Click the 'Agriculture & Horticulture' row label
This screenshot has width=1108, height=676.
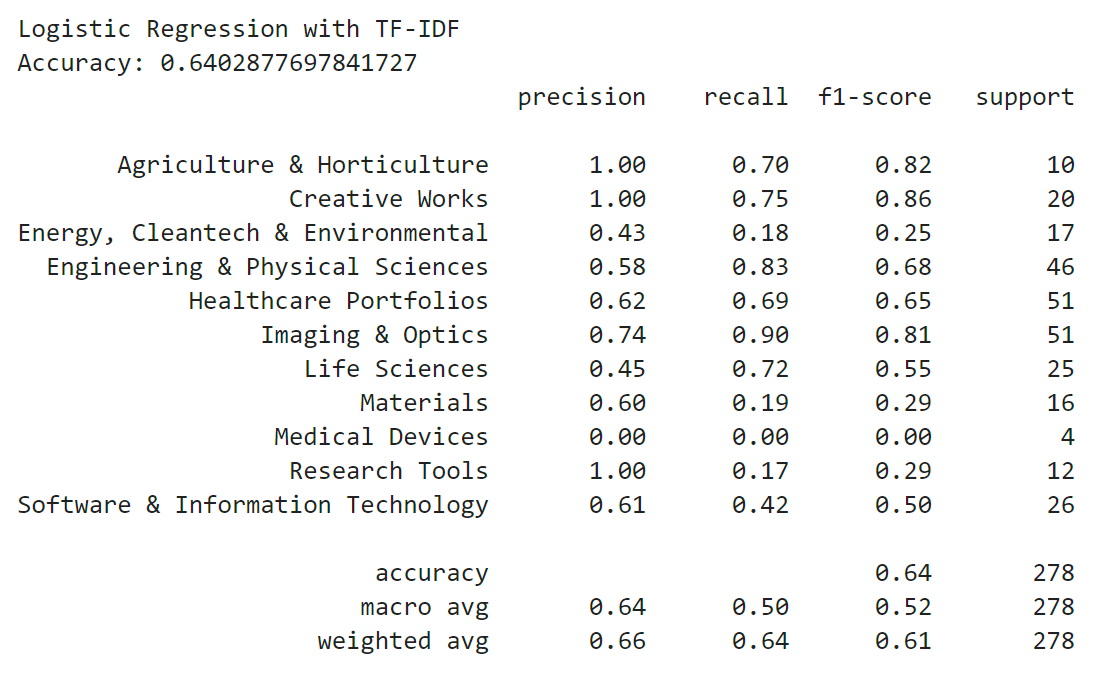(302, 165)
